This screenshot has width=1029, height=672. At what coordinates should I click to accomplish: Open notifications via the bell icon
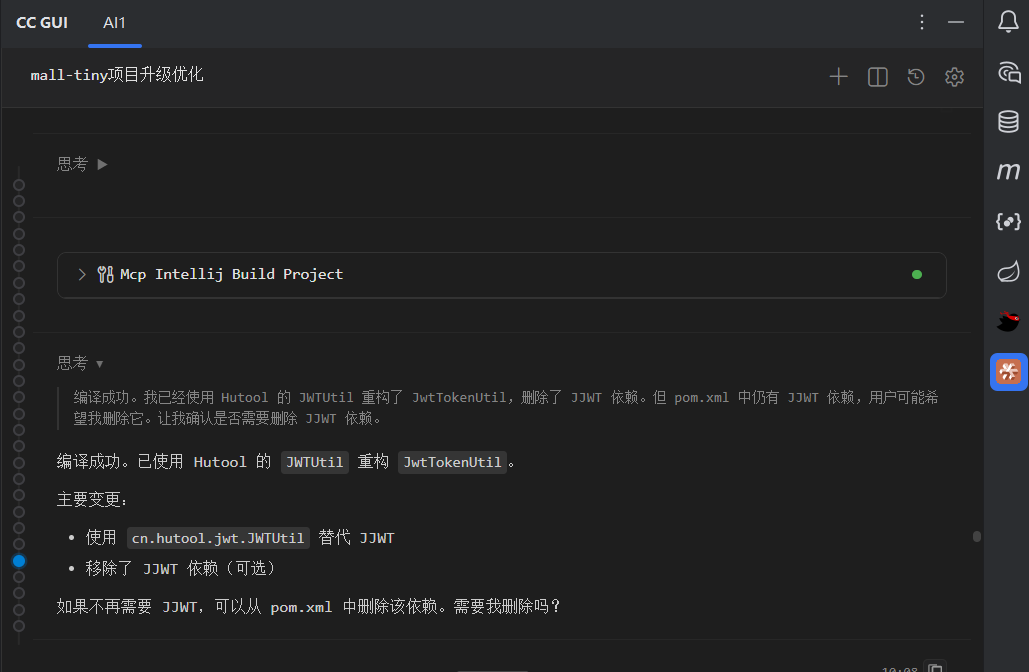1007,21
